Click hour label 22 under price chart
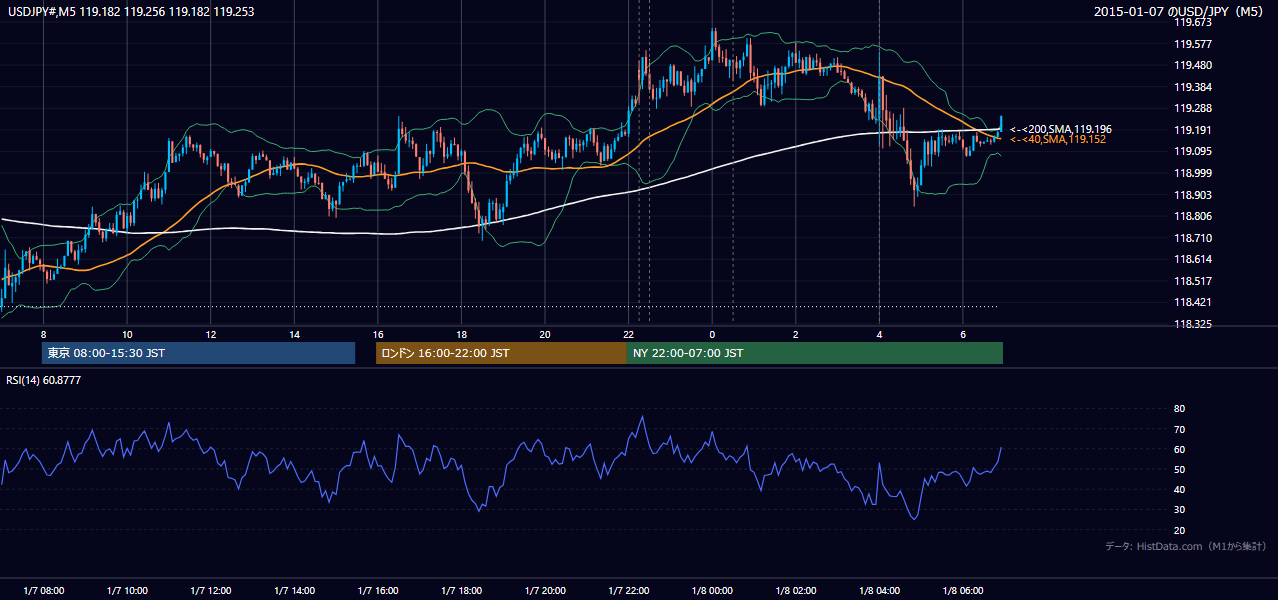This screenshot has width=1278, height=600. (x=628, y=334)
